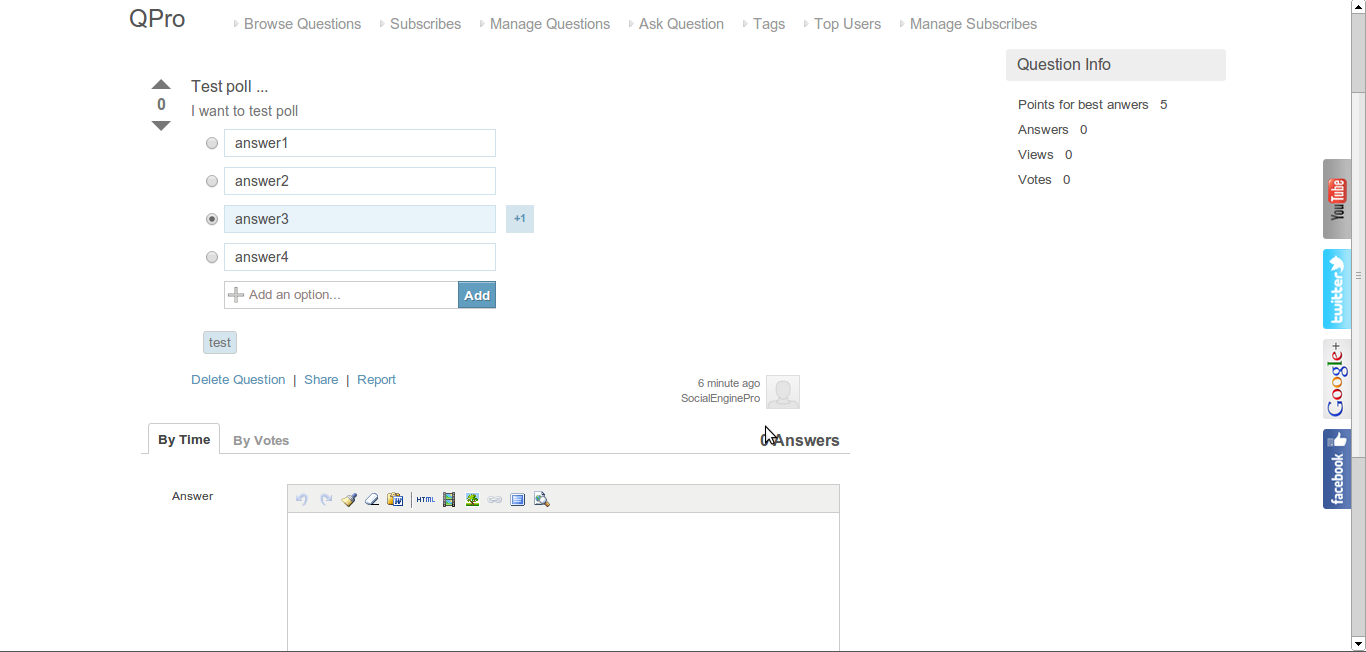Select the answer4 radio button
The height and width of the screenshot is (652, 1366).
(x=212, y=257)
